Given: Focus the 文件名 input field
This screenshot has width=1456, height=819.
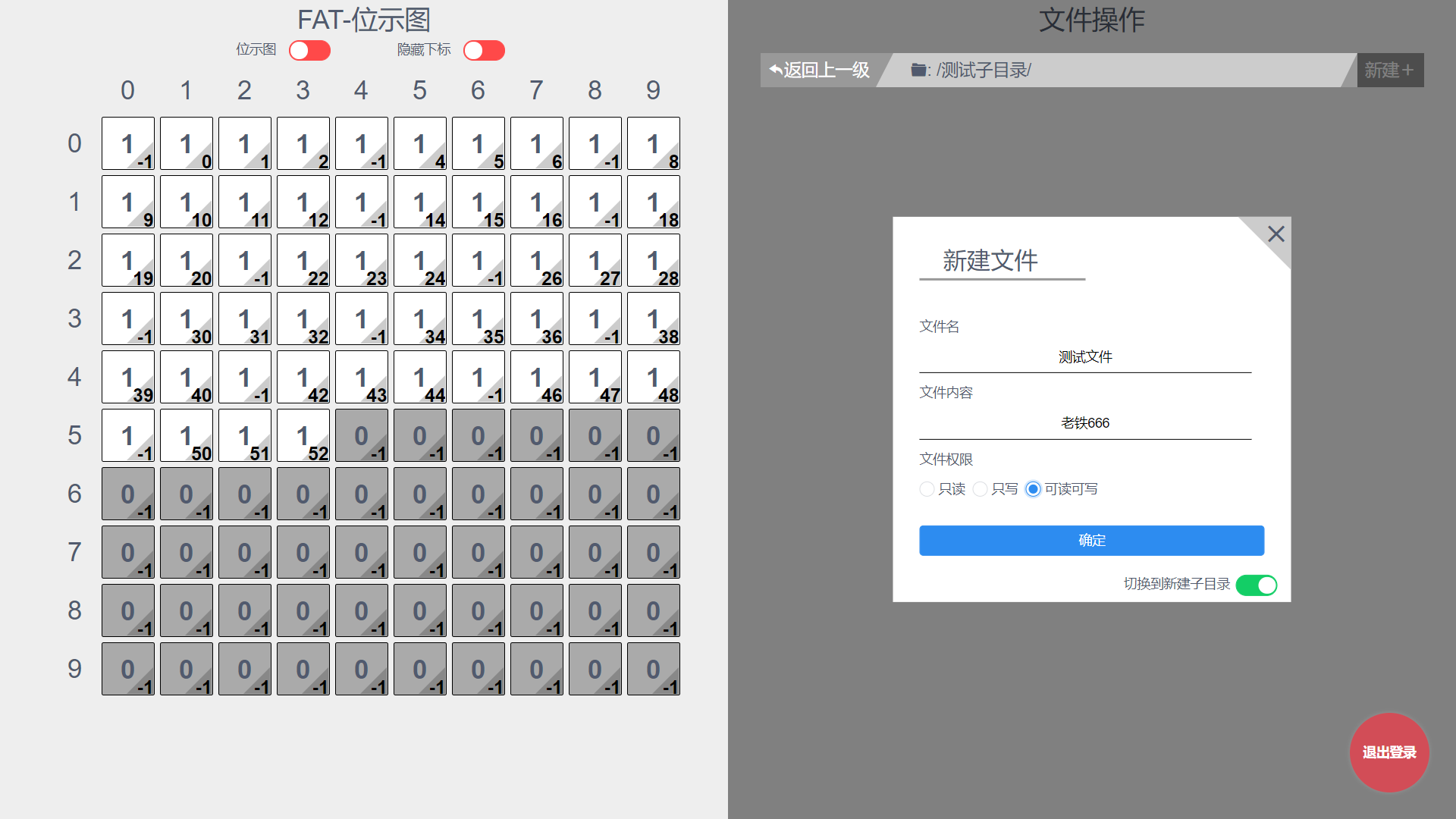Looking at the screenshot, I should coord(1084,357).
